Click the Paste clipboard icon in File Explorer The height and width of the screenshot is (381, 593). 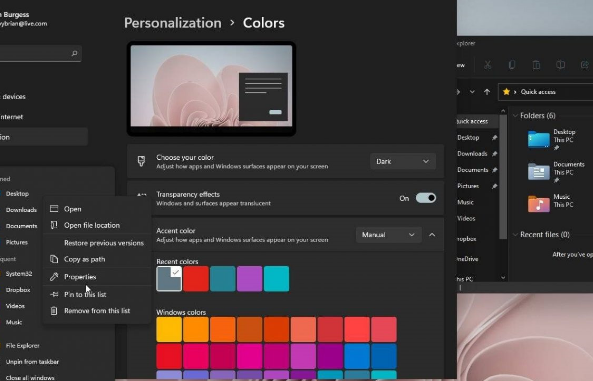536,65
